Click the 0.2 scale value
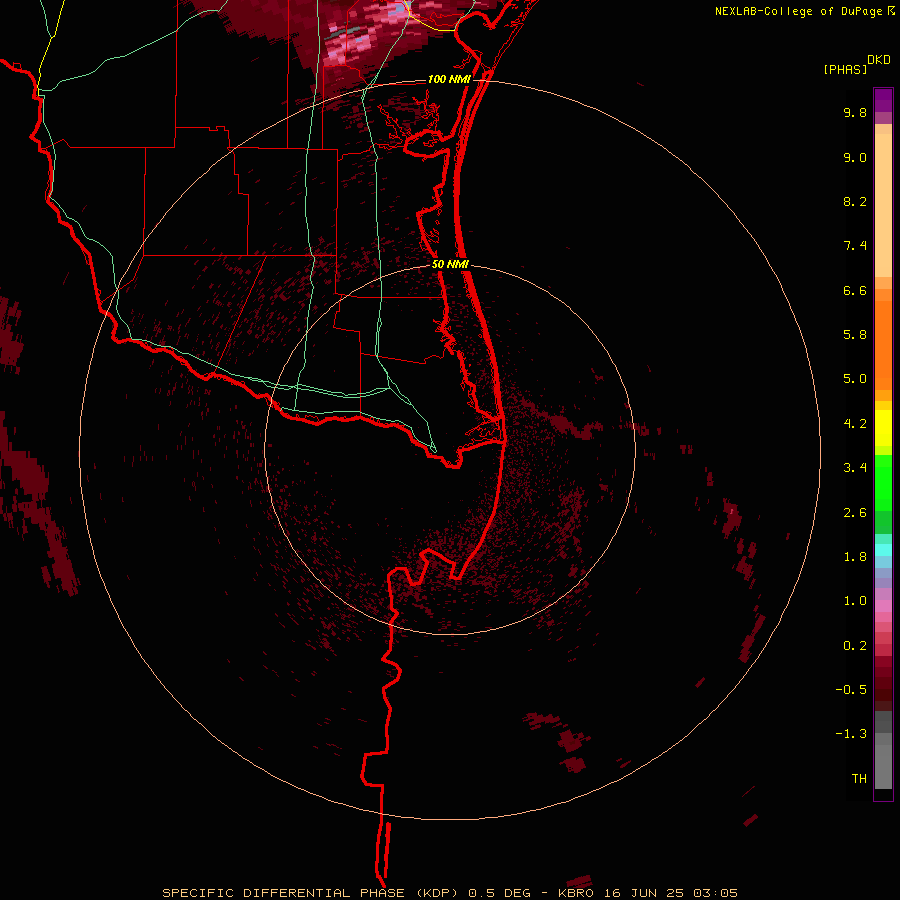 point(855,646)
